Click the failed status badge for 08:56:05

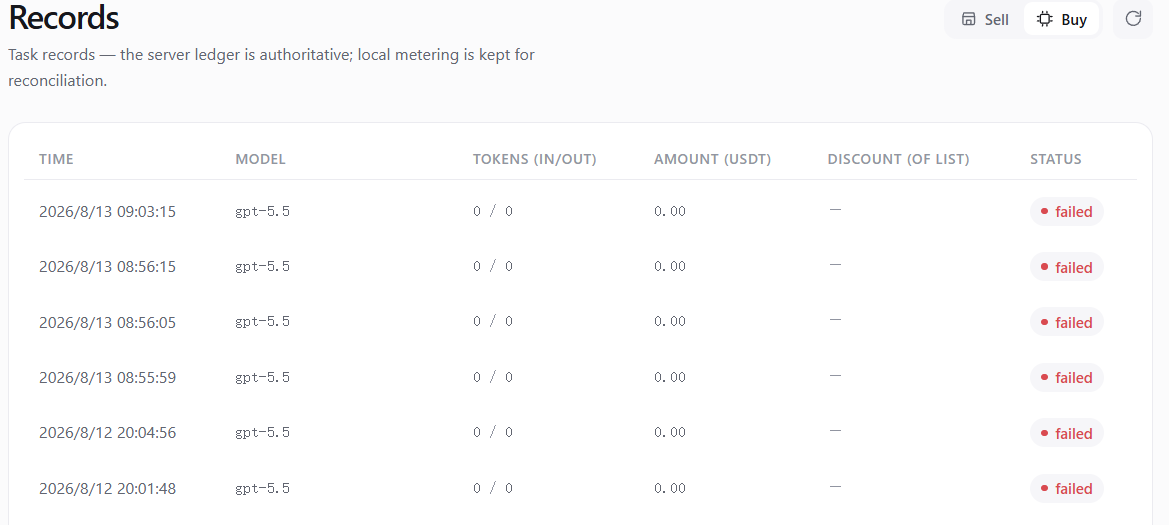(1067, 322)
